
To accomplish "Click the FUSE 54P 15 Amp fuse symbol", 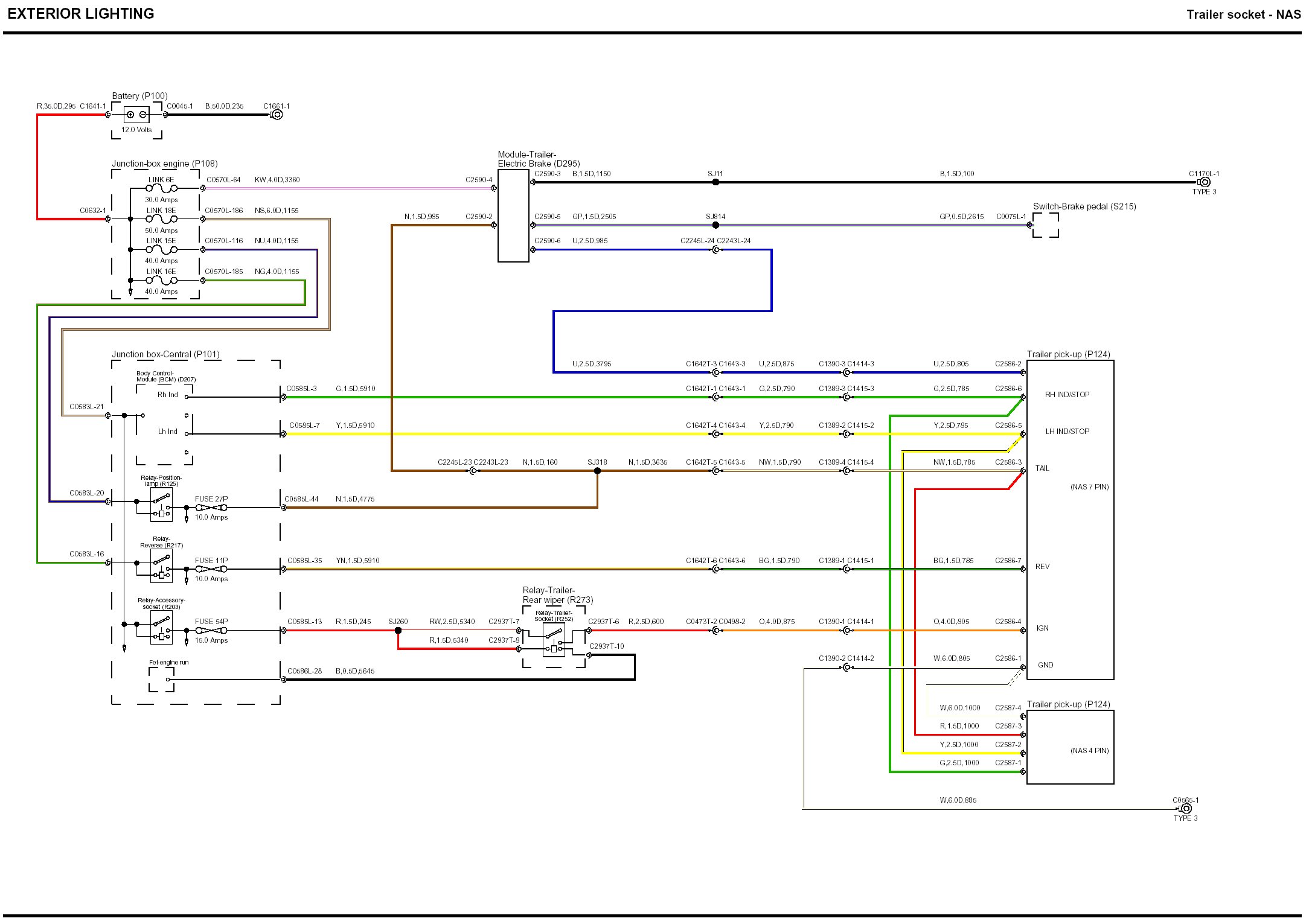I will [211, 631].
